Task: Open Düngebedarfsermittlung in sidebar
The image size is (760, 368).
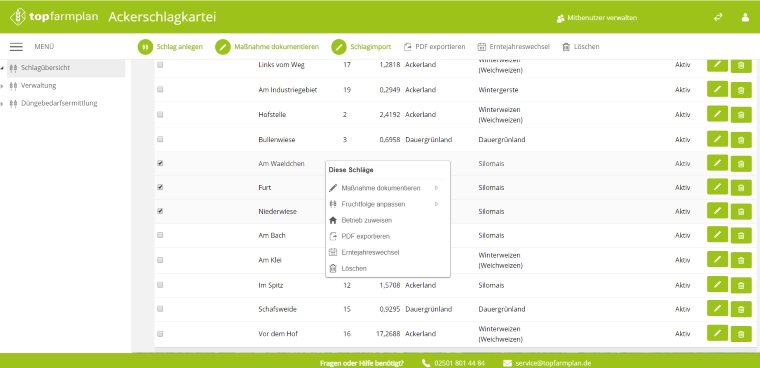Action: (x=59, y=103)
